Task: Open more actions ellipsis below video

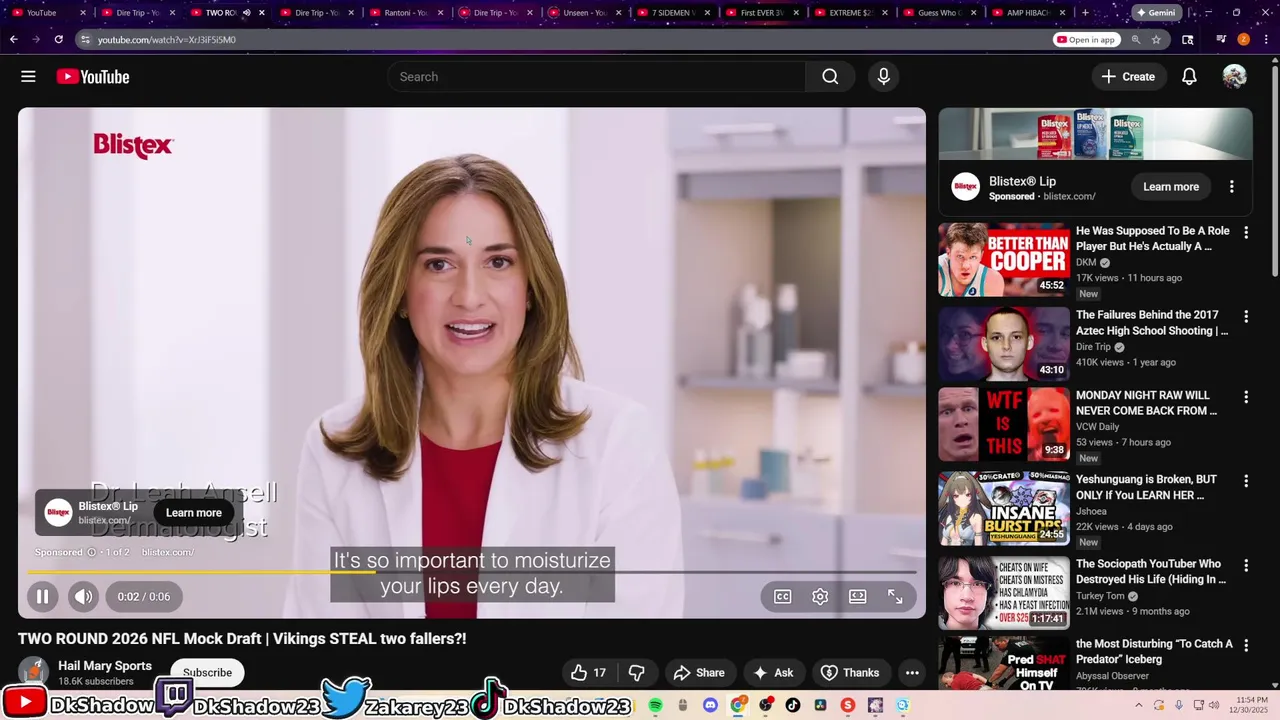Action: (912, 673)
